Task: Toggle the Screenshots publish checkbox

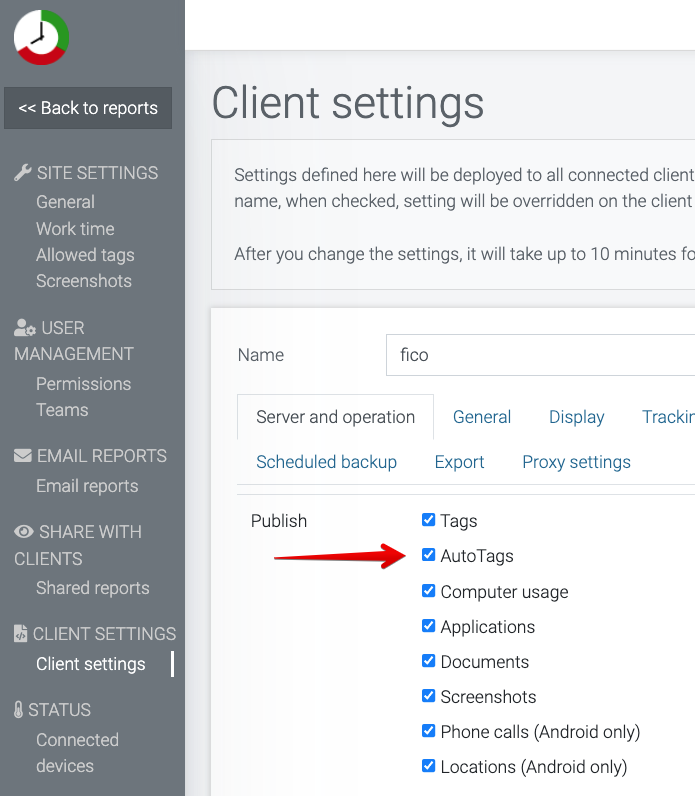Action: (428, 696)
